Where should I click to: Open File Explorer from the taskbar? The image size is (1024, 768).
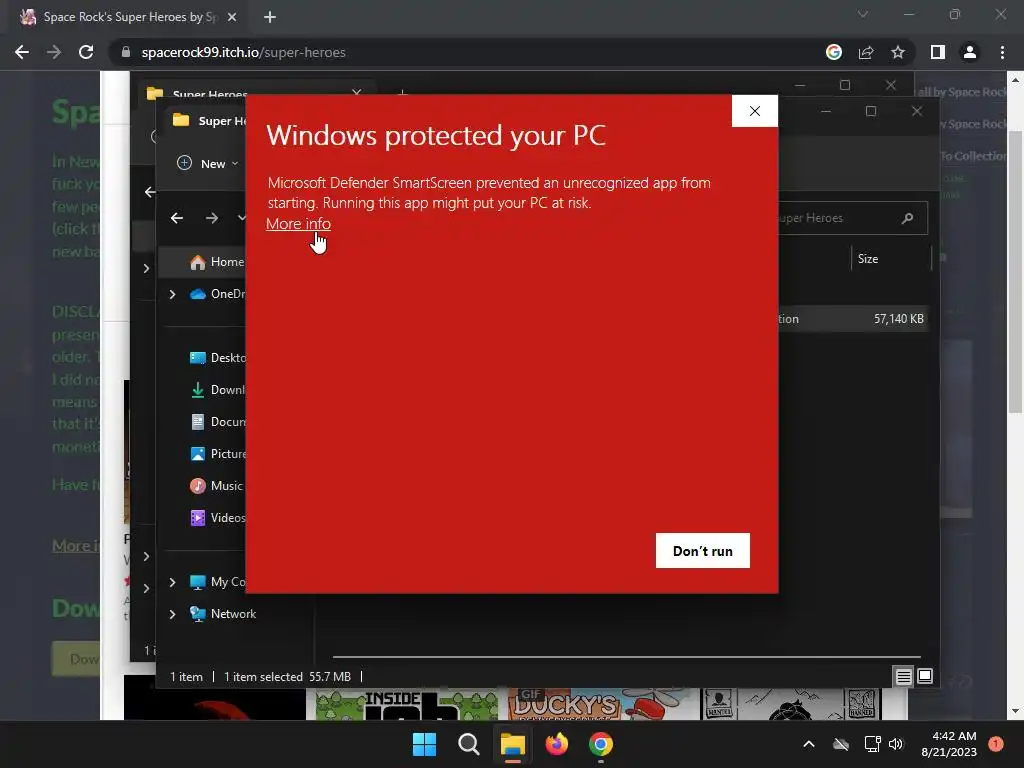click(x=513, y=744)
